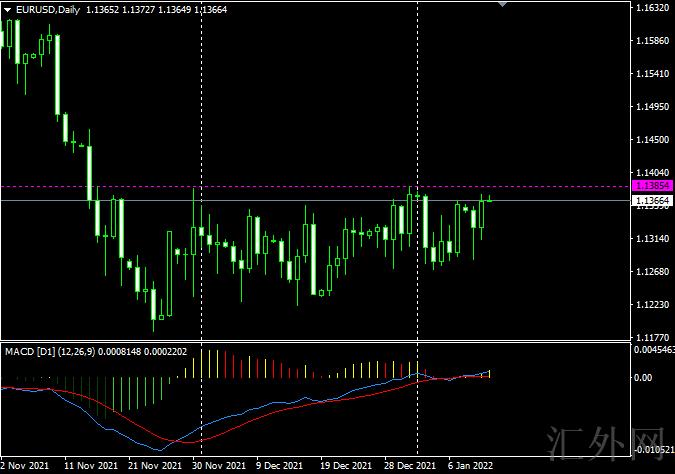Click the 0.00 level on MACD scale

pyautogui.click(x=646, y=378)
